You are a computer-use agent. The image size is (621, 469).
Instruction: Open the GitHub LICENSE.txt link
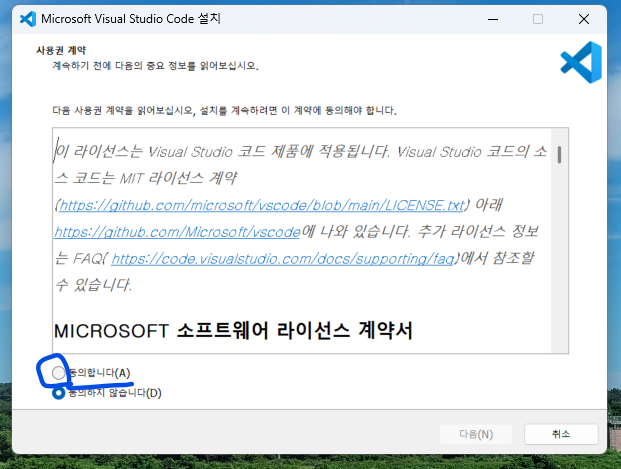coord(261,205)
